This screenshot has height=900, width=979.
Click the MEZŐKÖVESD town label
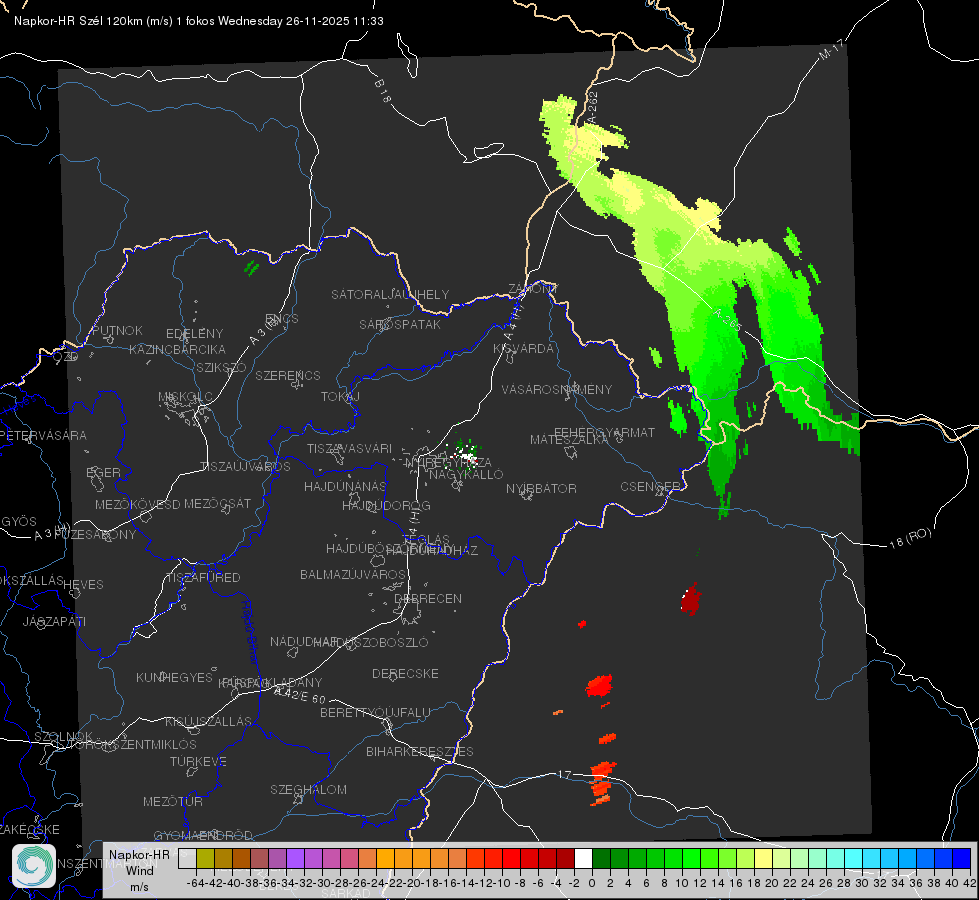click(137, 504)
